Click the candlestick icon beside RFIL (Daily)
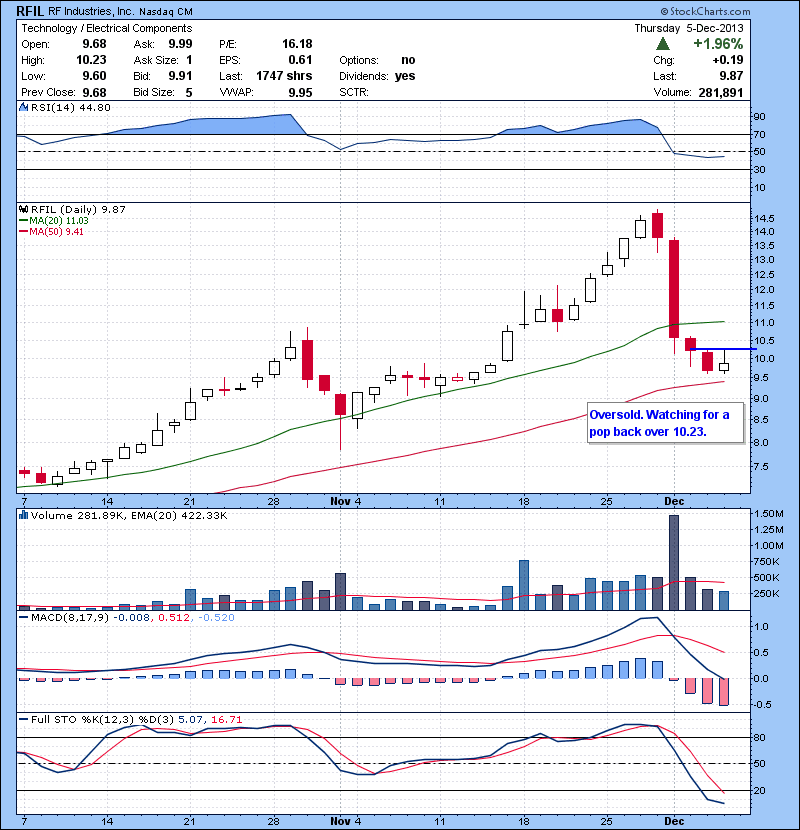The image size is (800, 830). (x=23, y=209)
